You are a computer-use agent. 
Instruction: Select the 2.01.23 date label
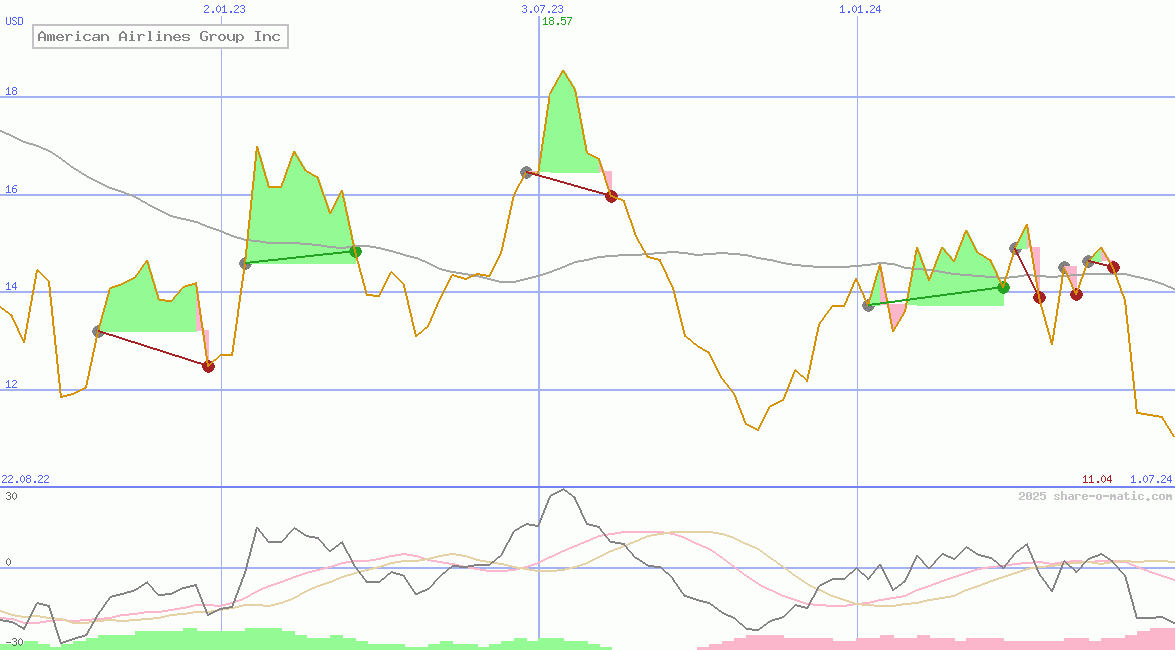point(224,9)
